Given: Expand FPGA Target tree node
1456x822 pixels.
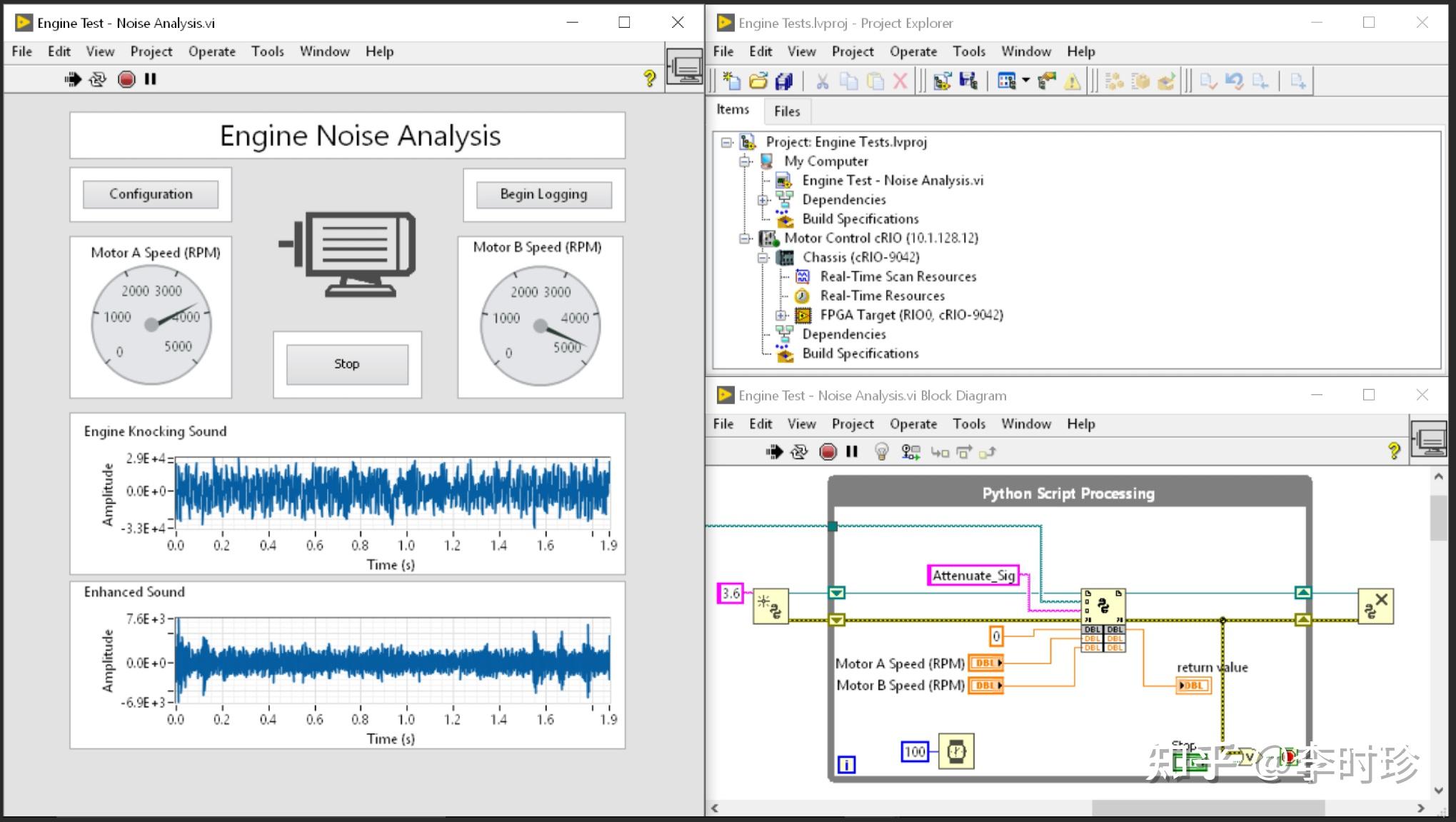Looking at the screenshot, I should pos(781,315).
